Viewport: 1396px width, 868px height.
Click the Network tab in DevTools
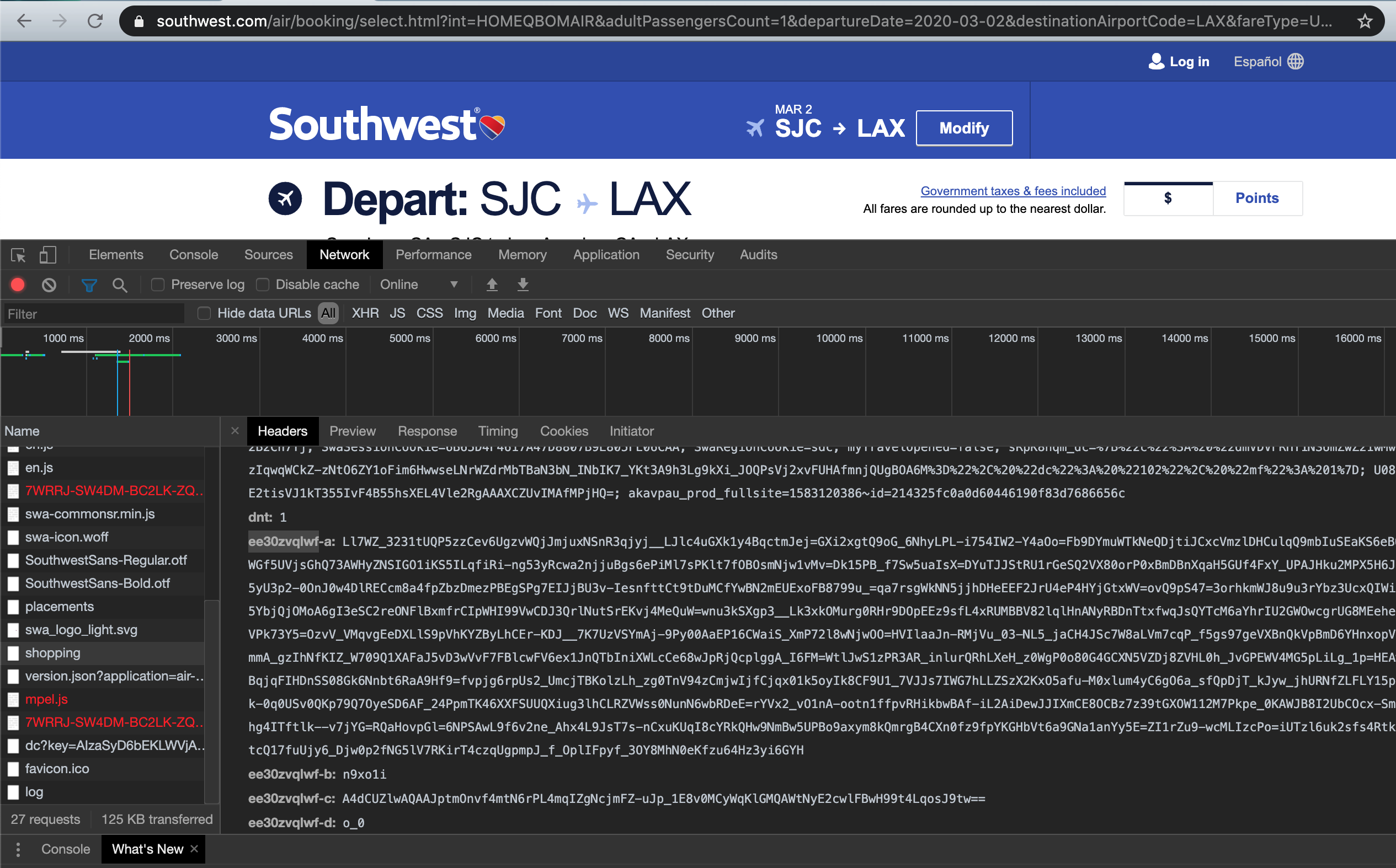click(344, 254)
